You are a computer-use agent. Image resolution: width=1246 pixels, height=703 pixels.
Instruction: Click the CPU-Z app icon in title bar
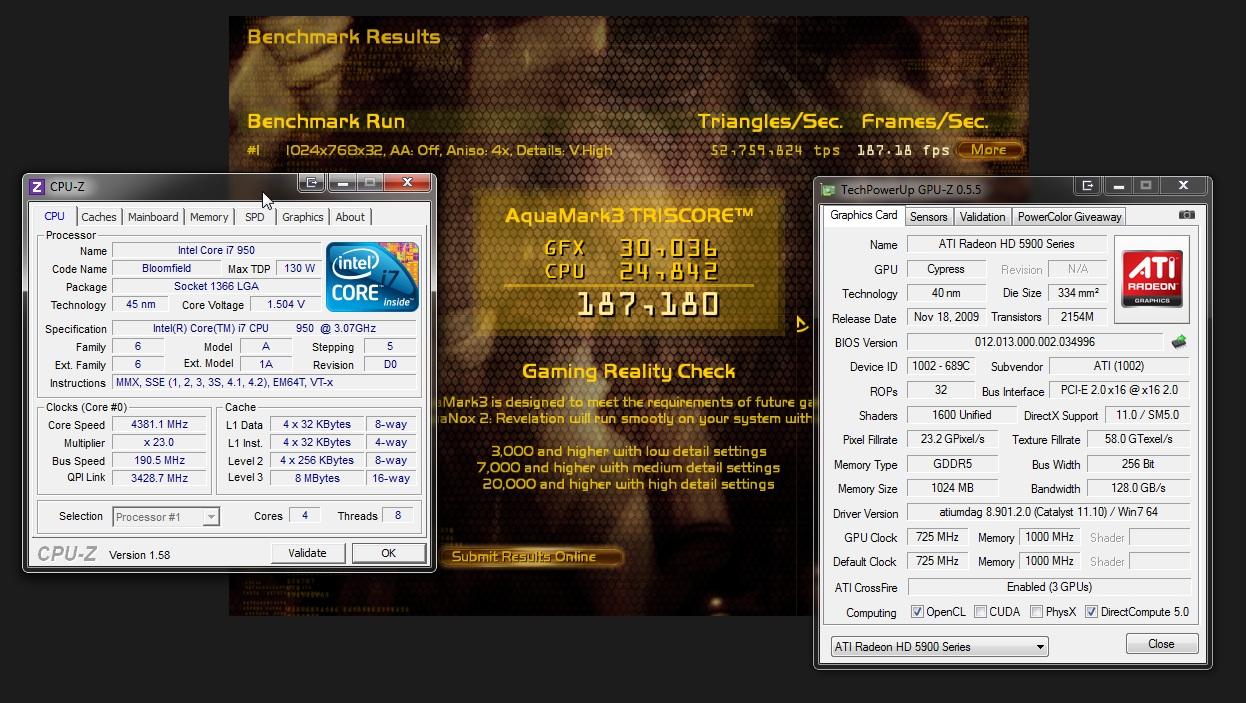37,186
